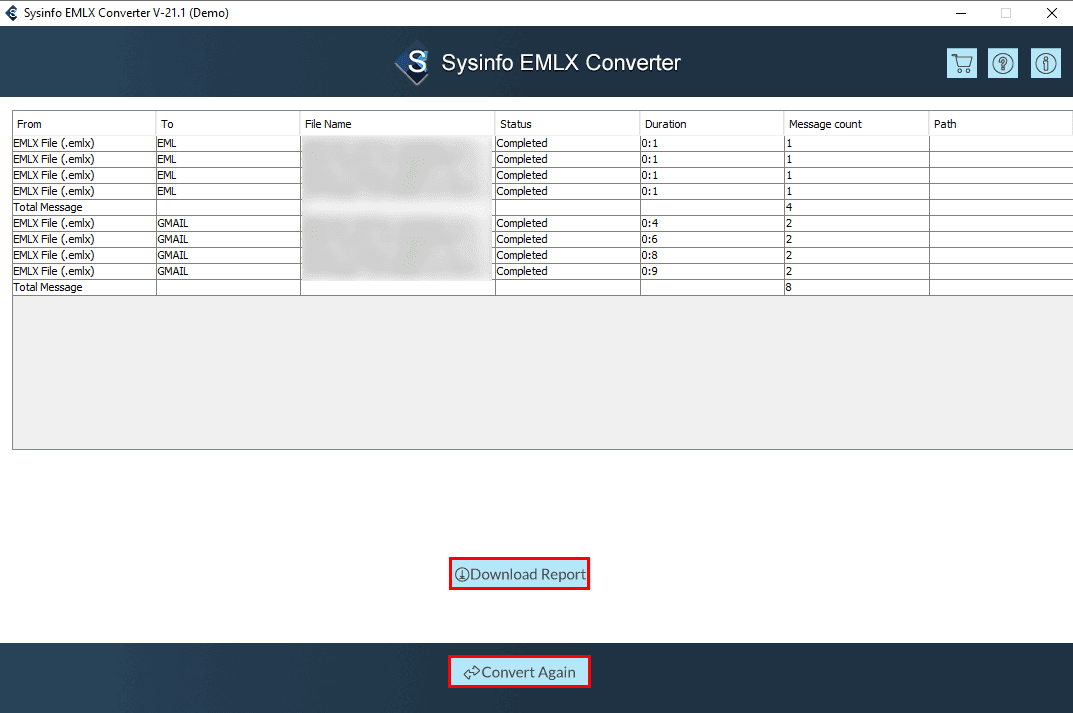Click EMLX File cell in 0:4 row
The height and width of the screenshot is (713, 1073).
(84, 223)
